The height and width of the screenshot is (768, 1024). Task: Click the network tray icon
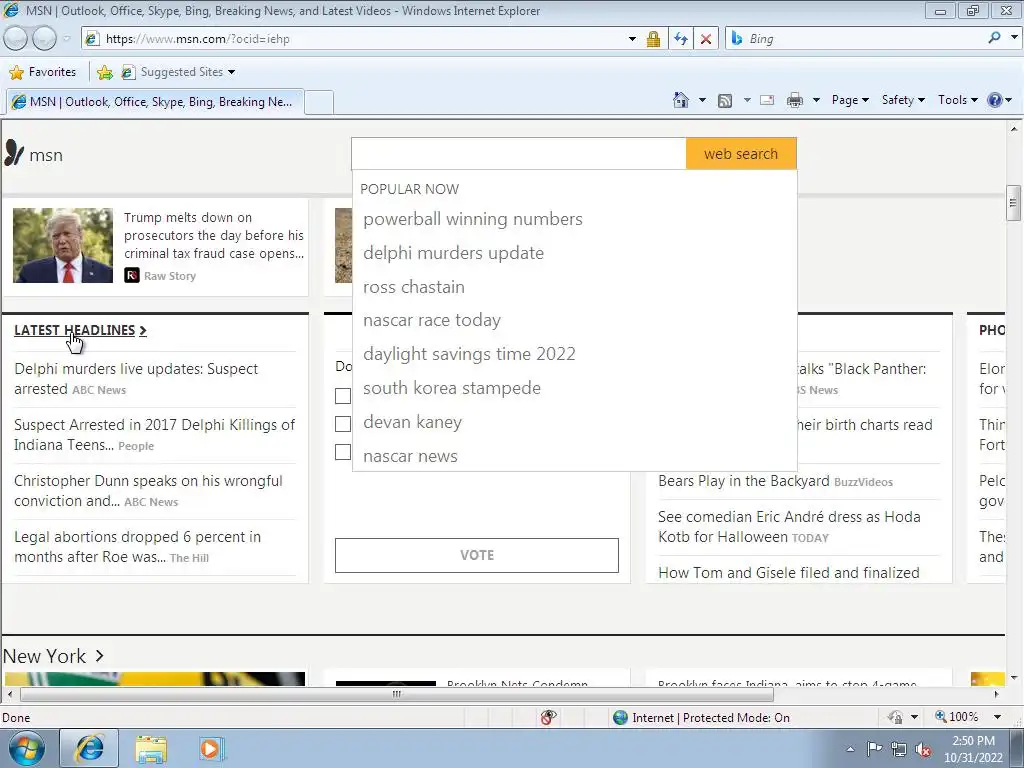899,750
